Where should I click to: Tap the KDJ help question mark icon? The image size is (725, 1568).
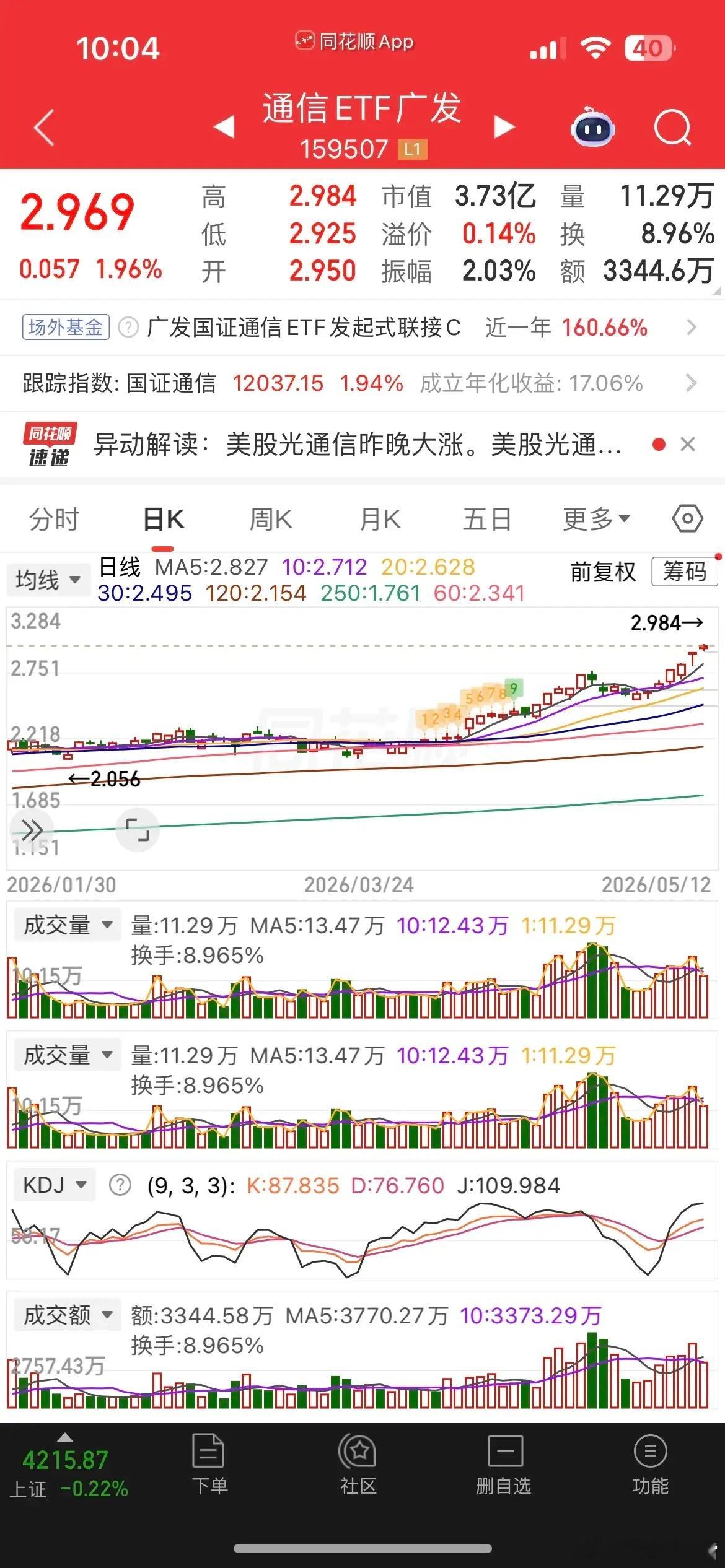[120, 1185]
